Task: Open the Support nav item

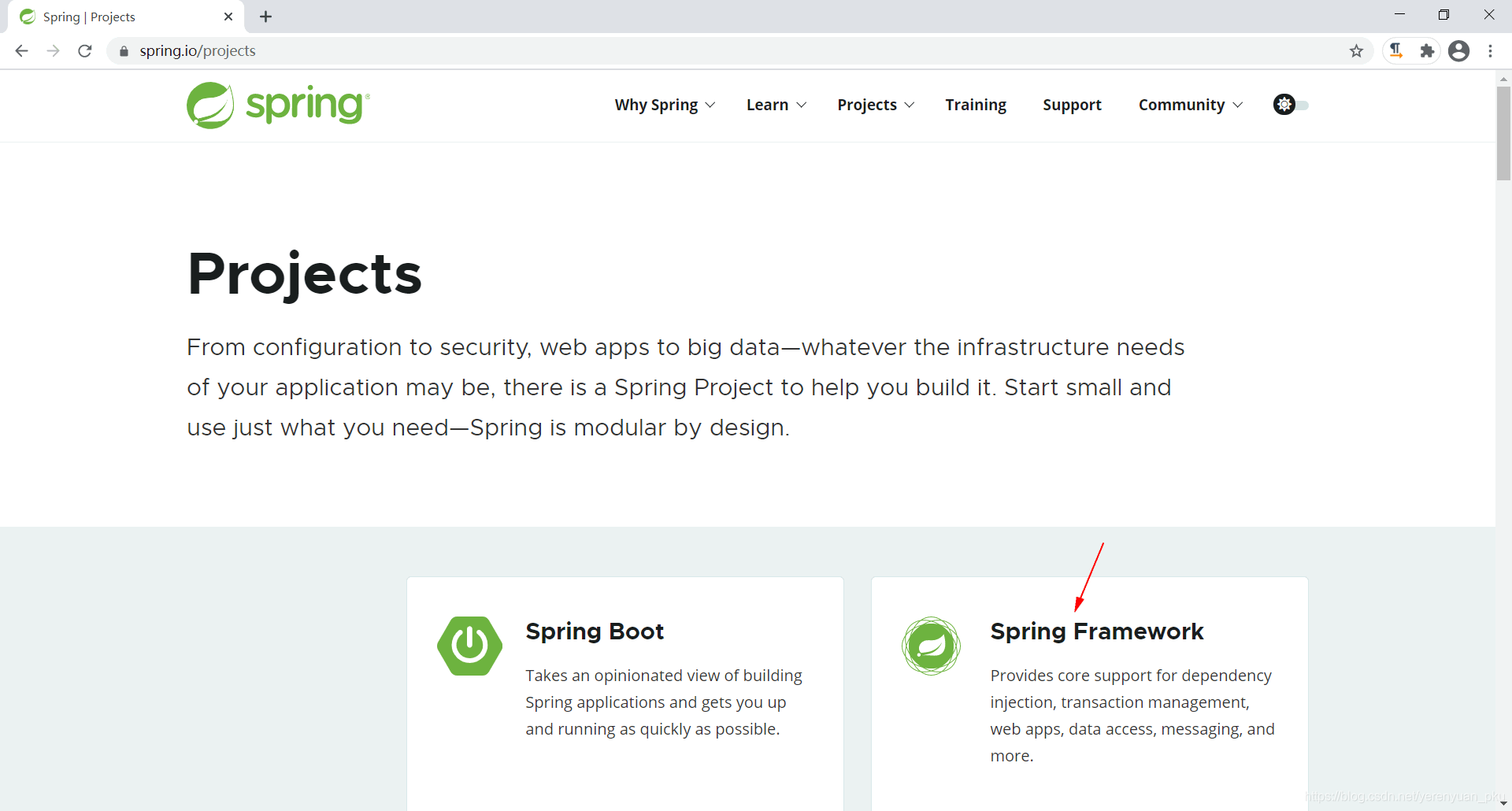Action: (1072, 105)
